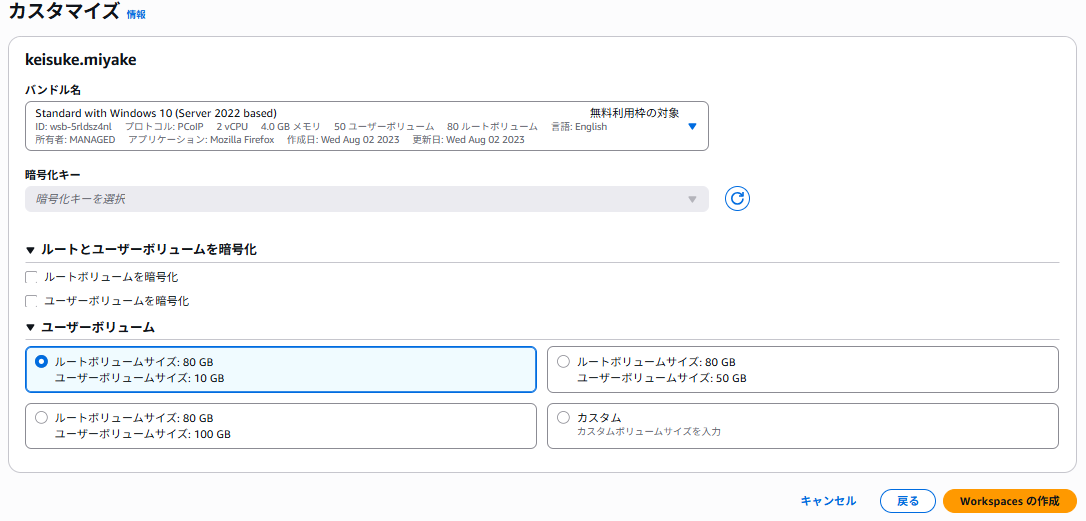Click the ルートとユーザーボリュームを暗号化 heading text
The height and width of the screenshot is (521, 1086).
point(149,250)
